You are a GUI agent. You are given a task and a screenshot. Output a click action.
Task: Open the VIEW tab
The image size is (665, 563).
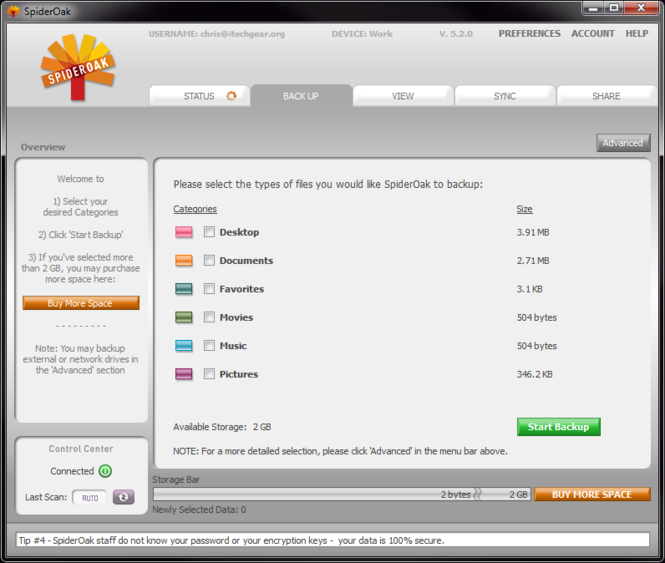(x=403, y=96)
